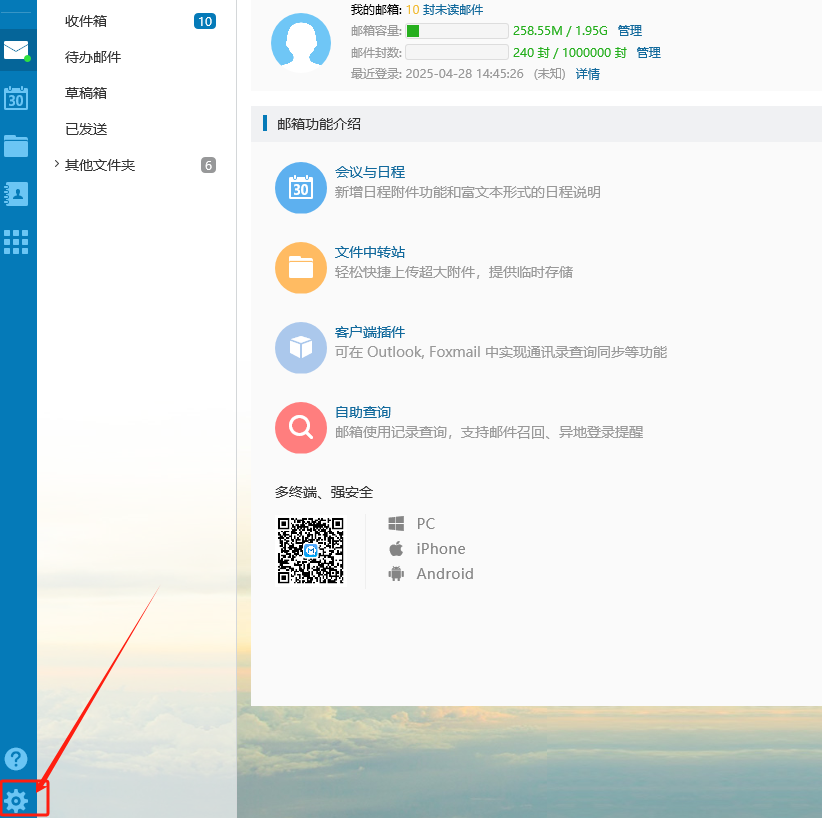Viewport: 822px width, 818px height.
Task: Expand the 其他文件夹 folder tree
Action: pos(56,165)
